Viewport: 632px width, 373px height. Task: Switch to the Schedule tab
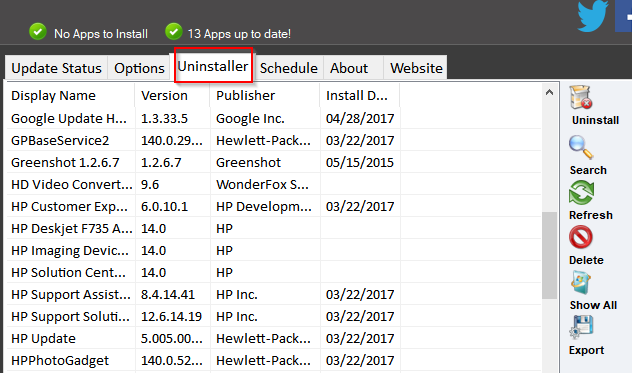pos(289,68)
